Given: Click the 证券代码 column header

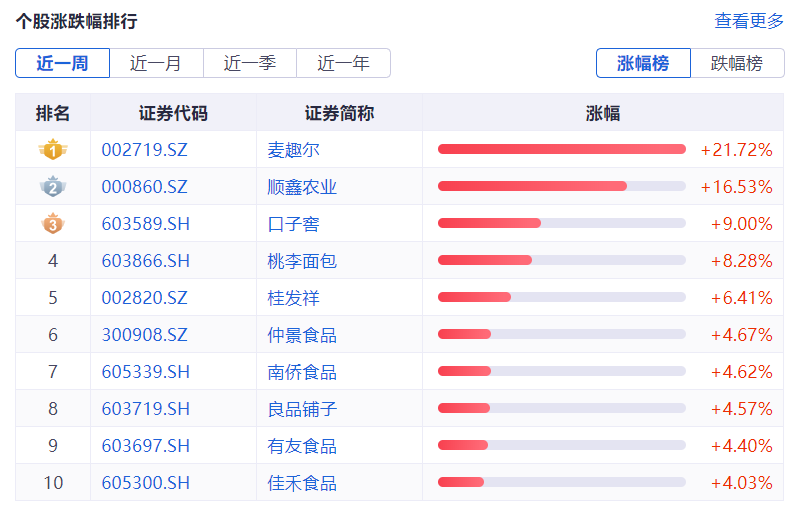Looking at the screenshot, I should (173, 113).
